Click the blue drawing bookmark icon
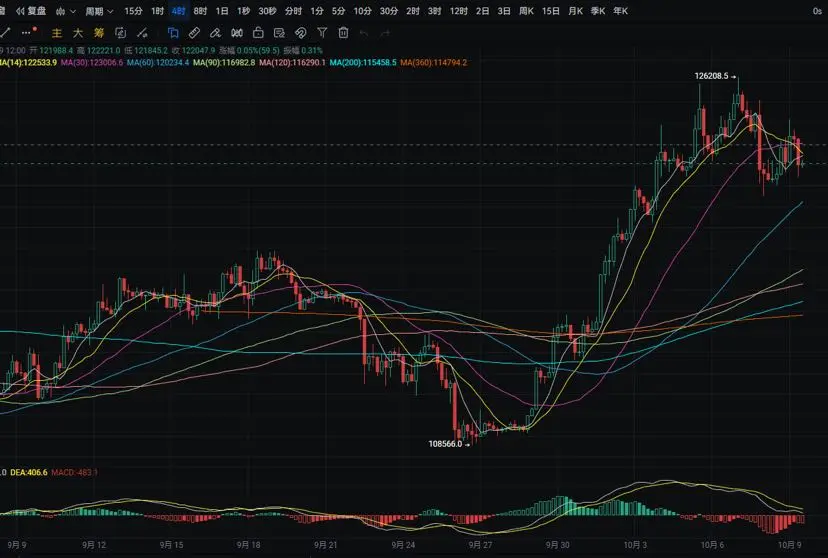Screen dimensions: 828x558 tap(173, 33)
